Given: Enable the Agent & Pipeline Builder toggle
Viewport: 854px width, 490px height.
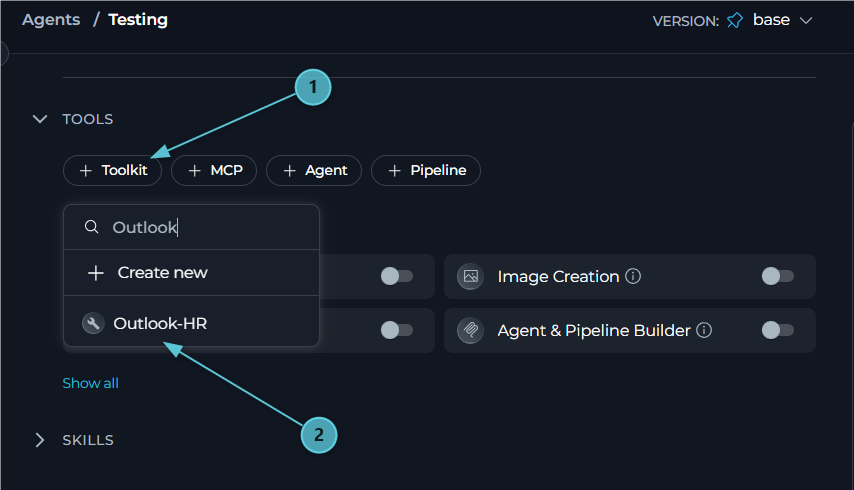Looking at the screenshot, I should point(778,330).
